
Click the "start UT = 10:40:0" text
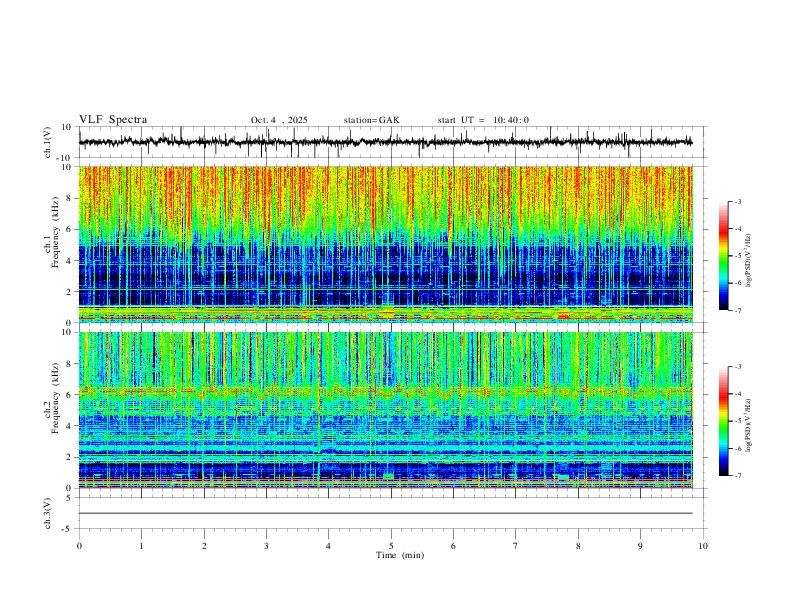point(483,120)
